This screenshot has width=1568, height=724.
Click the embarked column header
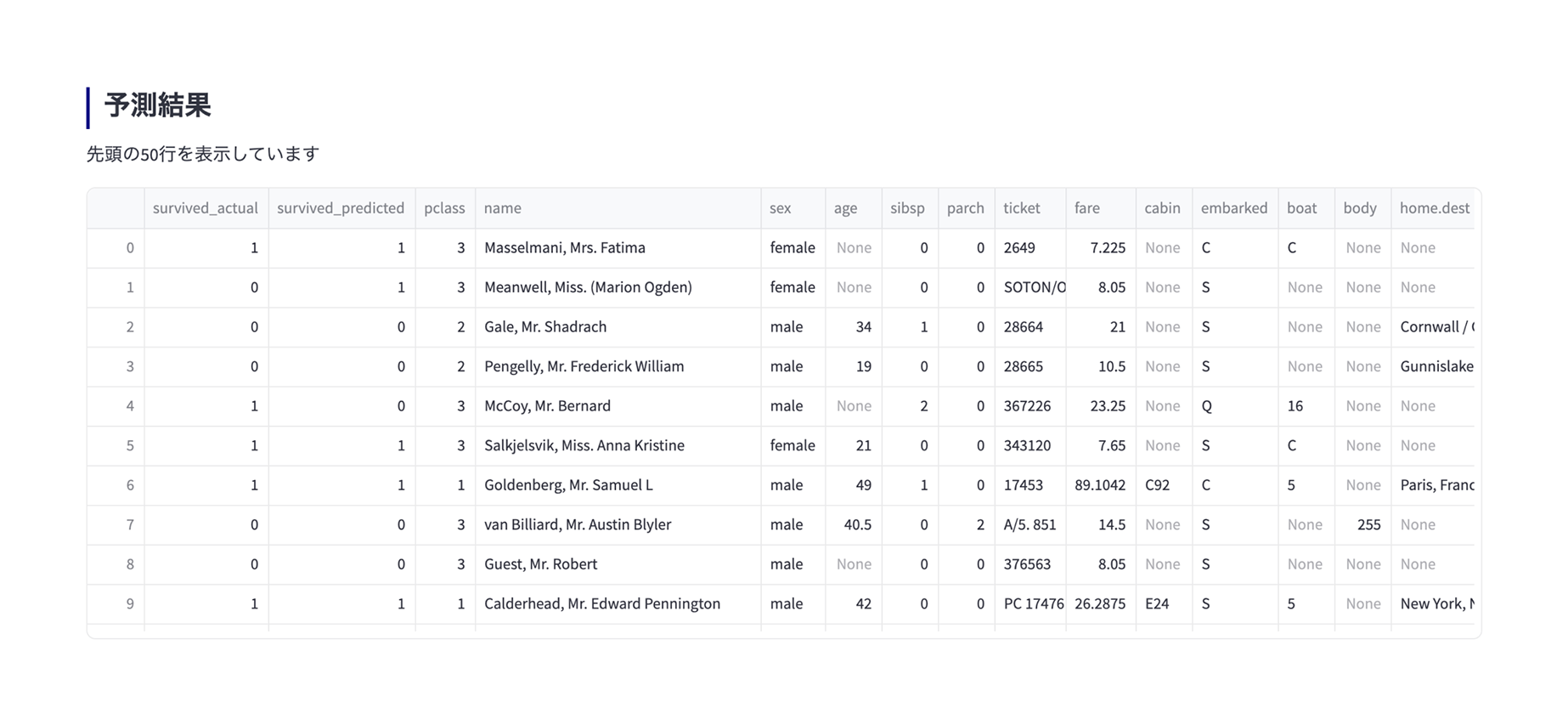(1233, 208)
